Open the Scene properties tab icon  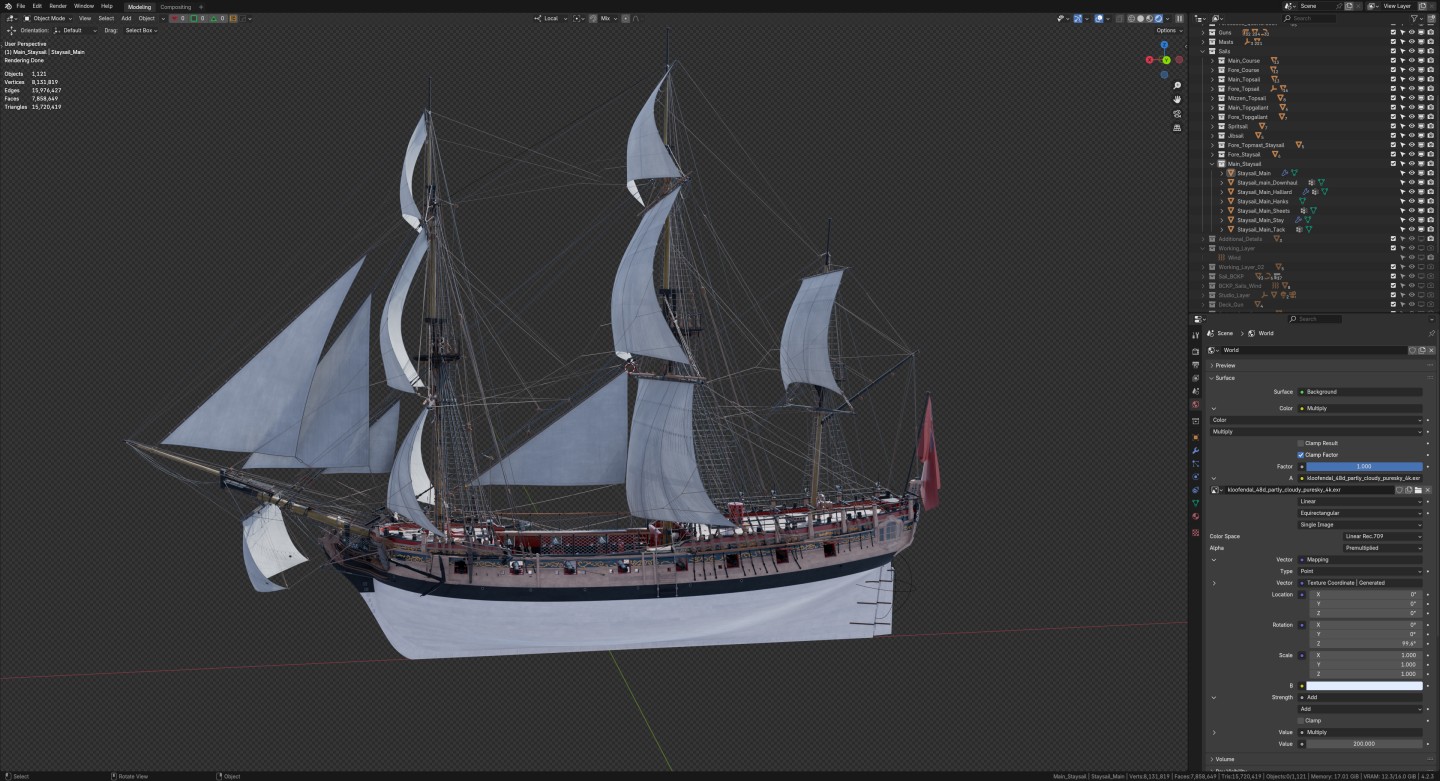click(x=1195, y=391)
